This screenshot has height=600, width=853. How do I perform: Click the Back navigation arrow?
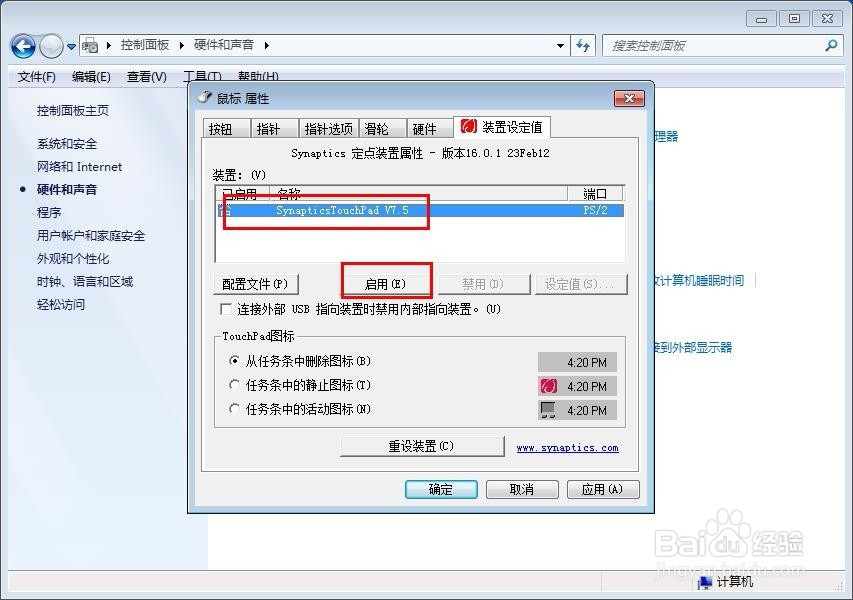click(23, 46)
